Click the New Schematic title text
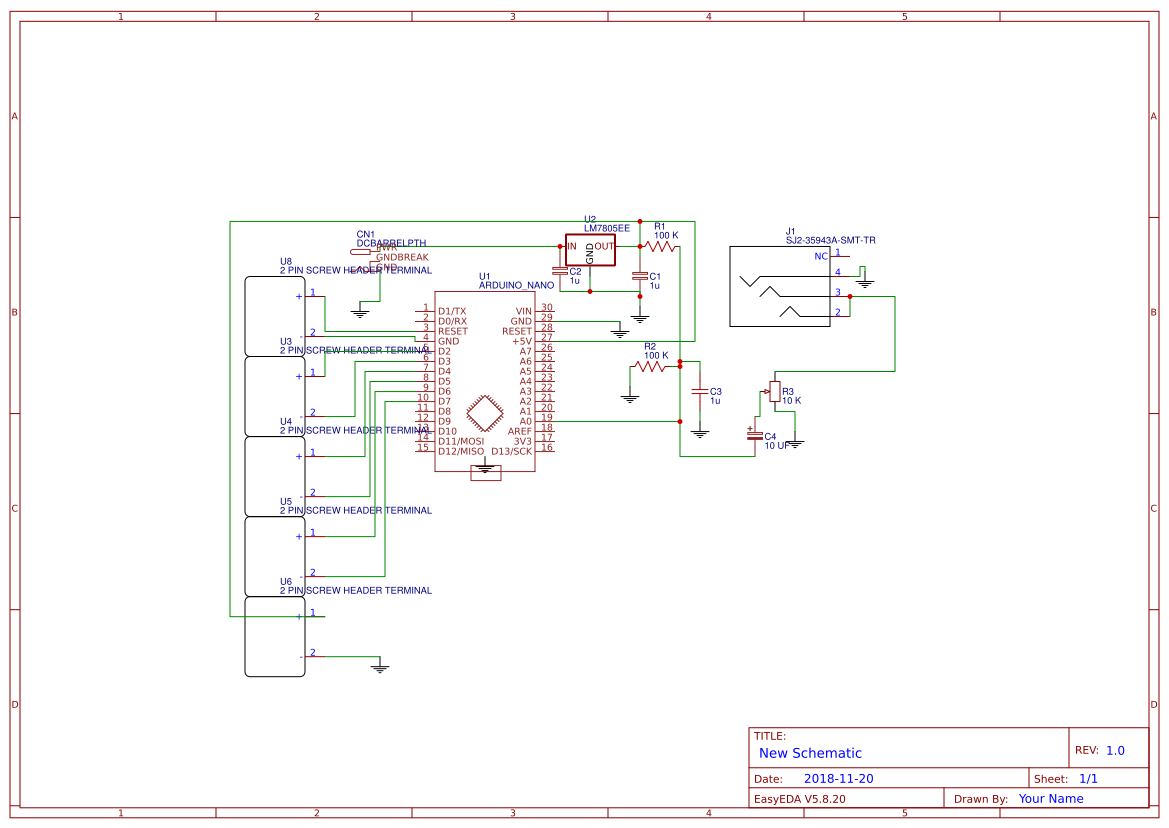The width and height of the screenshot is (1169, 828). tap(806, 753)
